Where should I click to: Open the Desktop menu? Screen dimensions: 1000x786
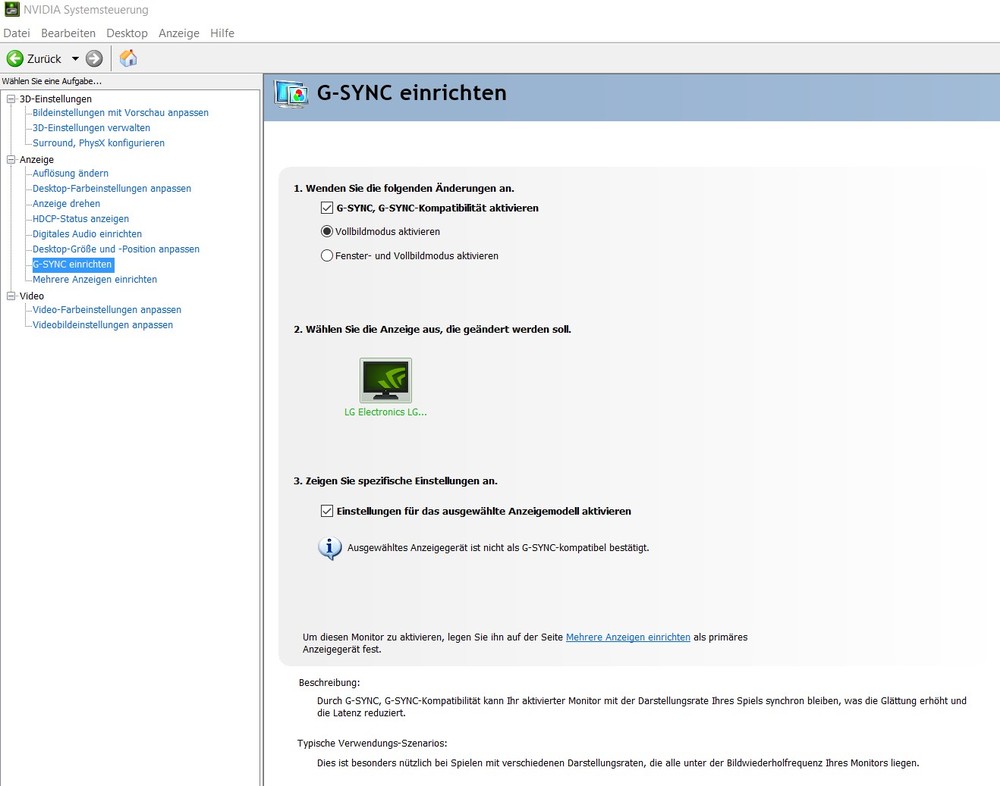(127, 33)
